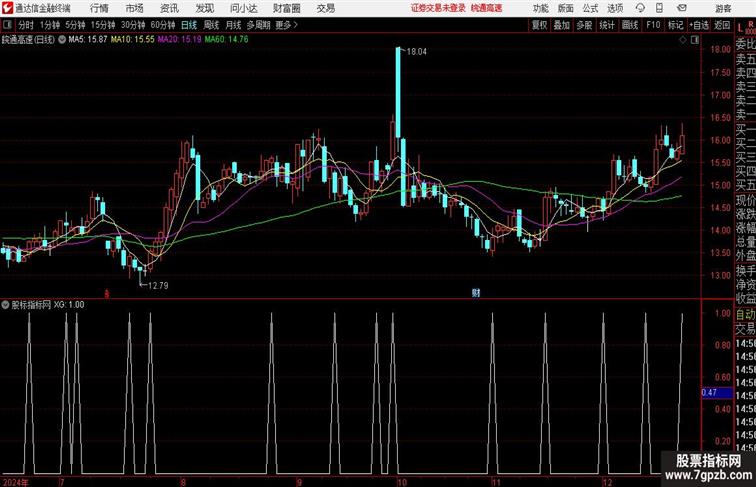Image resolution: width=756 pixels, height=487 pixels.
Task: Click the 标记 mark button
Action: (675, 25)
